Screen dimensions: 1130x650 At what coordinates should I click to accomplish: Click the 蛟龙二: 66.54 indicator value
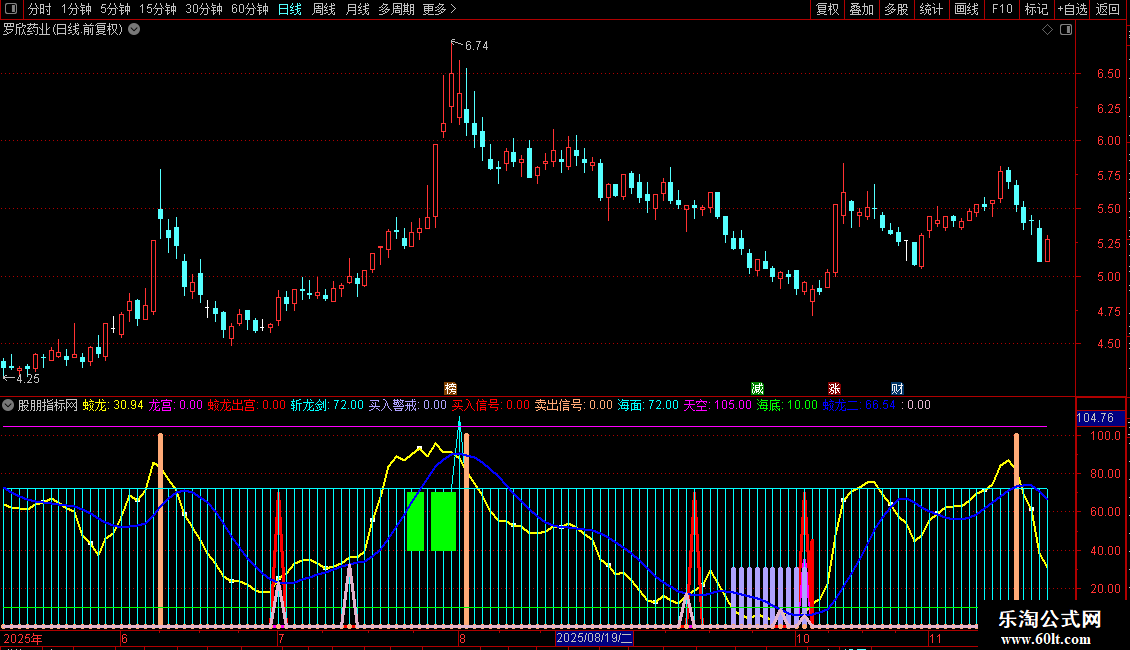click(859, 405)
